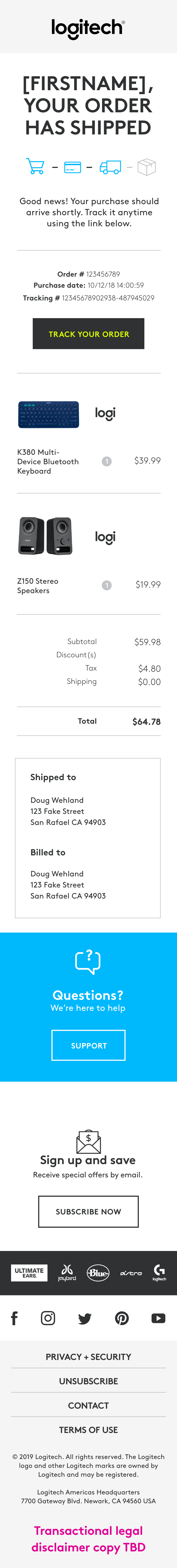Click the YouTube icon

[x=158, y=1318]
